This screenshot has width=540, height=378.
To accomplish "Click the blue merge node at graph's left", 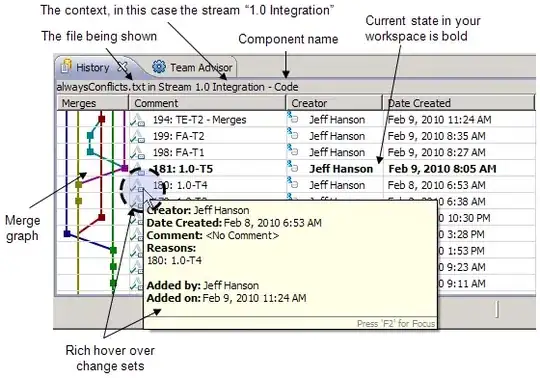I will click(x=67, y=234).
